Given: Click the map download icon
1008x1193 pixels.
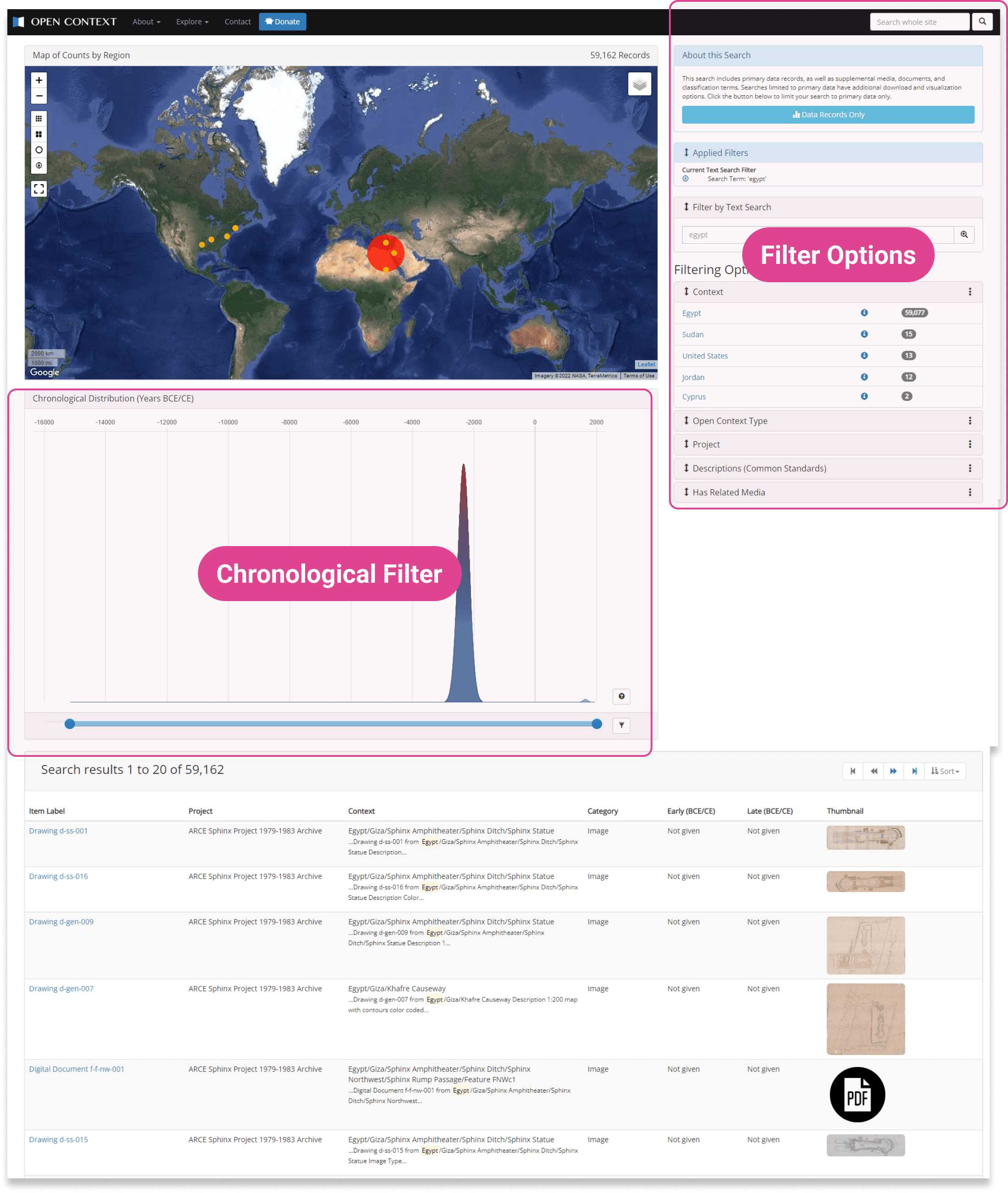Looking at the screenshot, I should 39,166.
